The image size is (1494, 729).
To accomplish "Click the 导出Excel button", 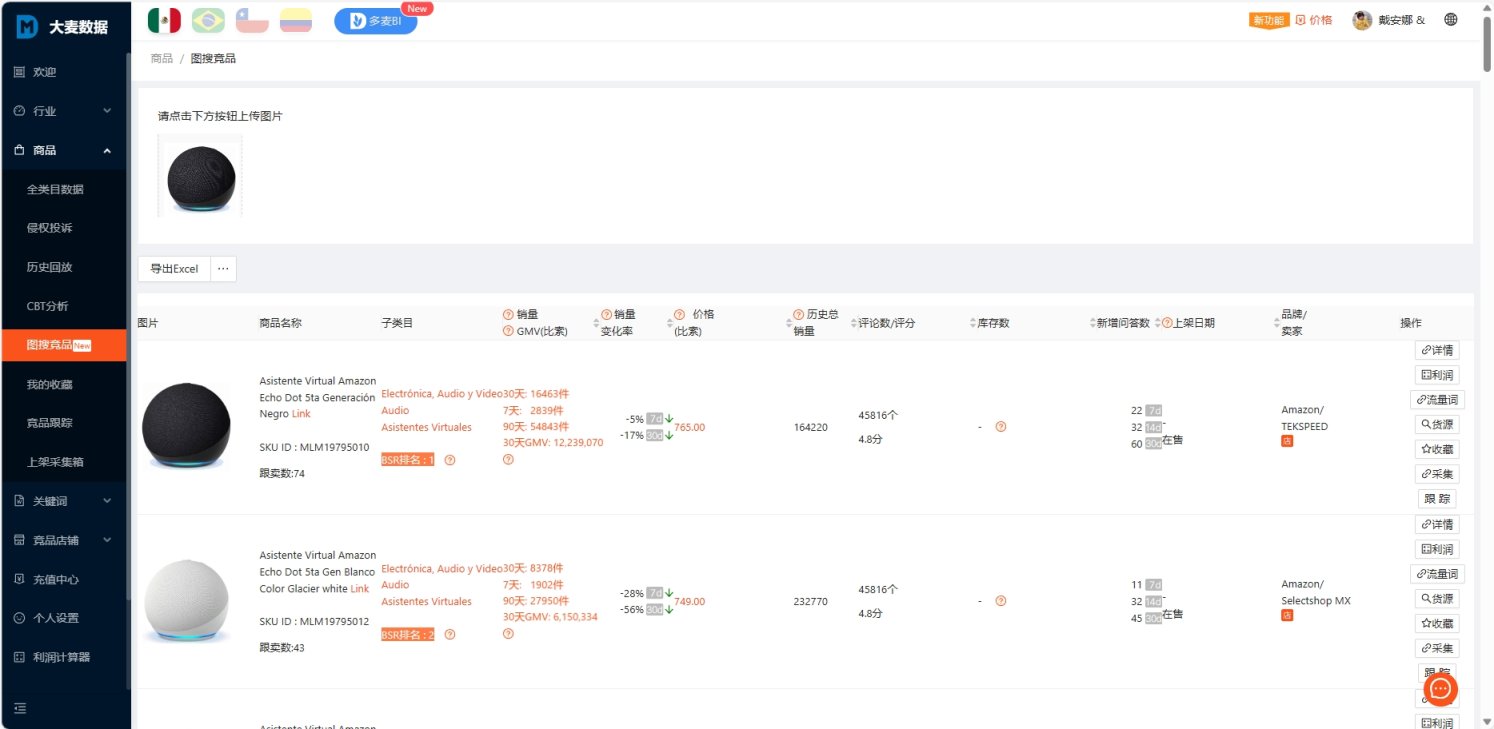I will coord(174,269).
